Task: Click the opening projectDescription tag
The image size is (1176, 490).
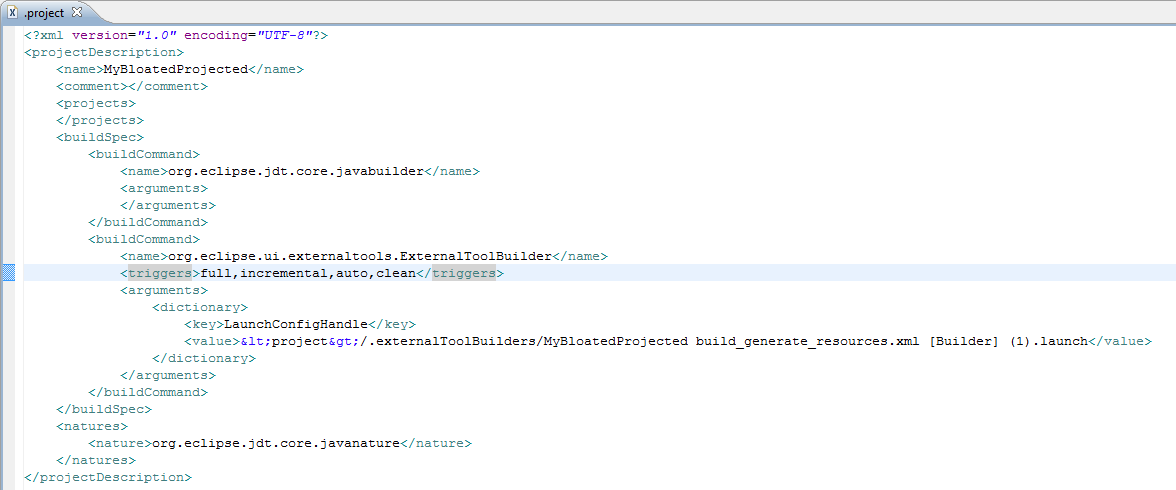Action: click(x=104, y=52)
